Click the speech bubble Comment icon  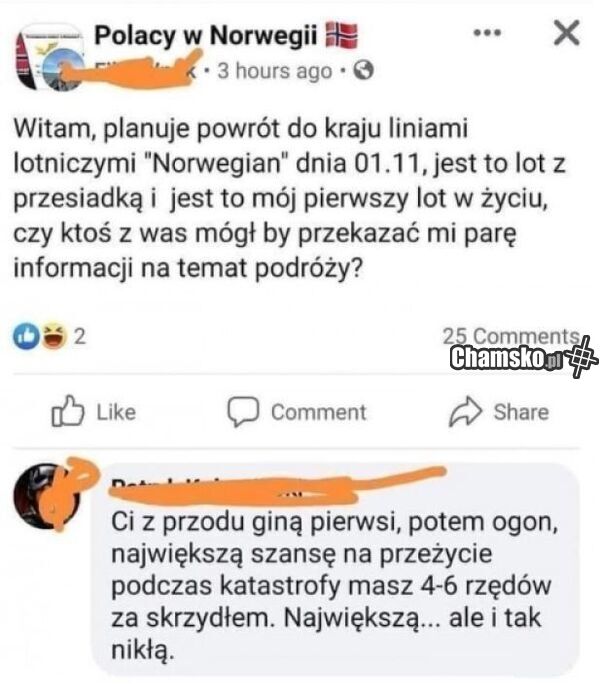click(243, 412)
